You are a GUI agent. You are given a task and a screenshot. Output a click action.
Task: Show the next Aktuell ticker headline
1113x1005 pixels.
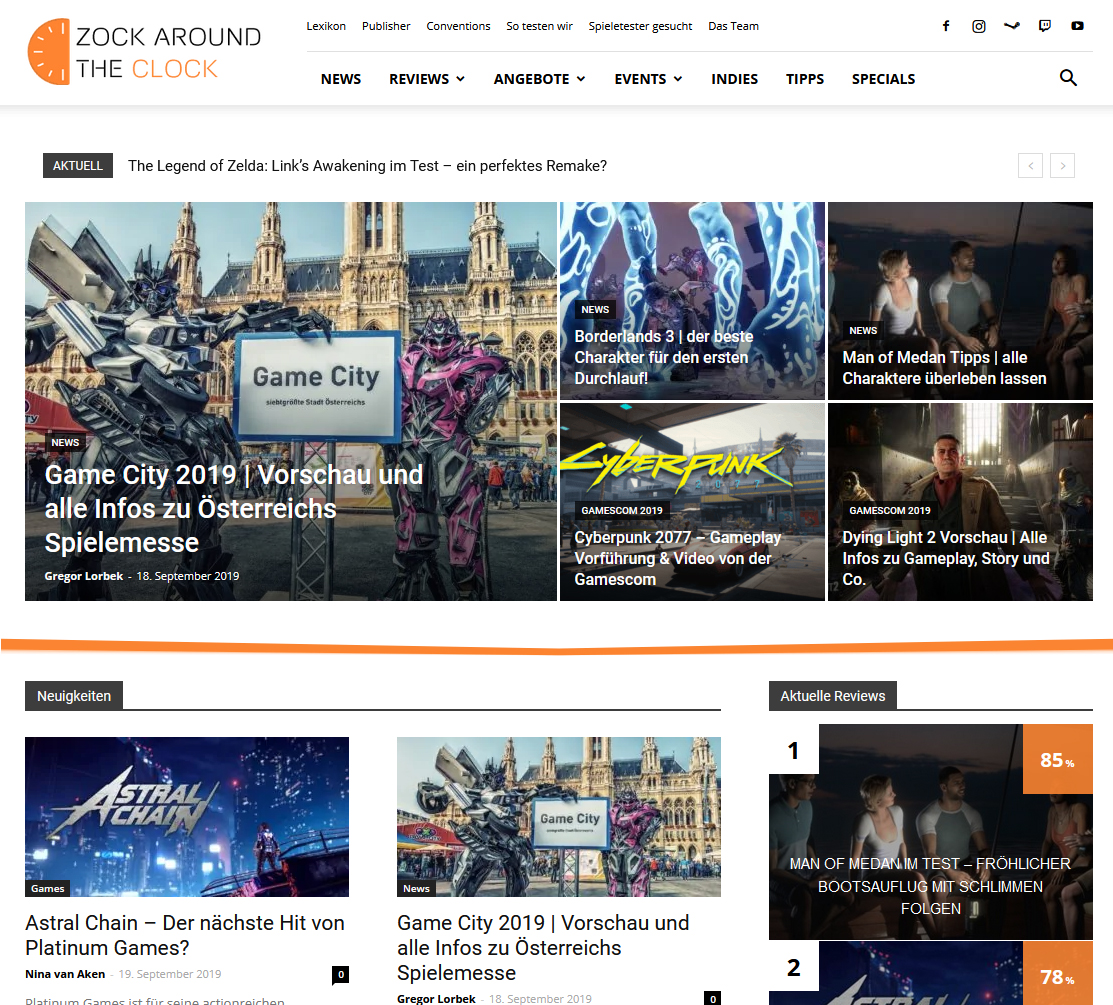[x=1063, y=165]
